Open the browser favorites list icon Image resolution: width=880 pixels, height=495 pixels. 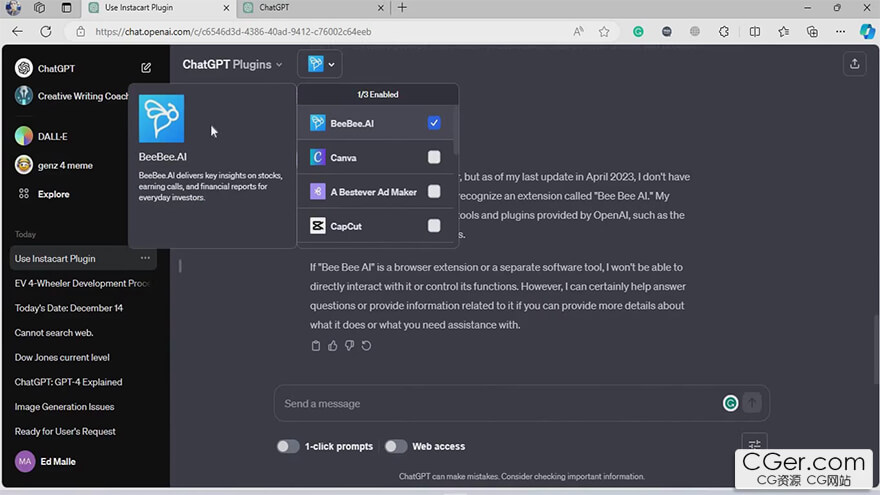tap(783, 31)
